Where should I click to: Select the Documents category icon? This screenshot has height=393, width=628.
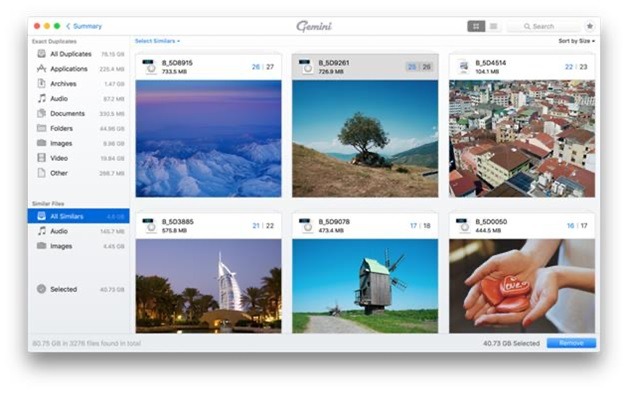pos(41,113)
